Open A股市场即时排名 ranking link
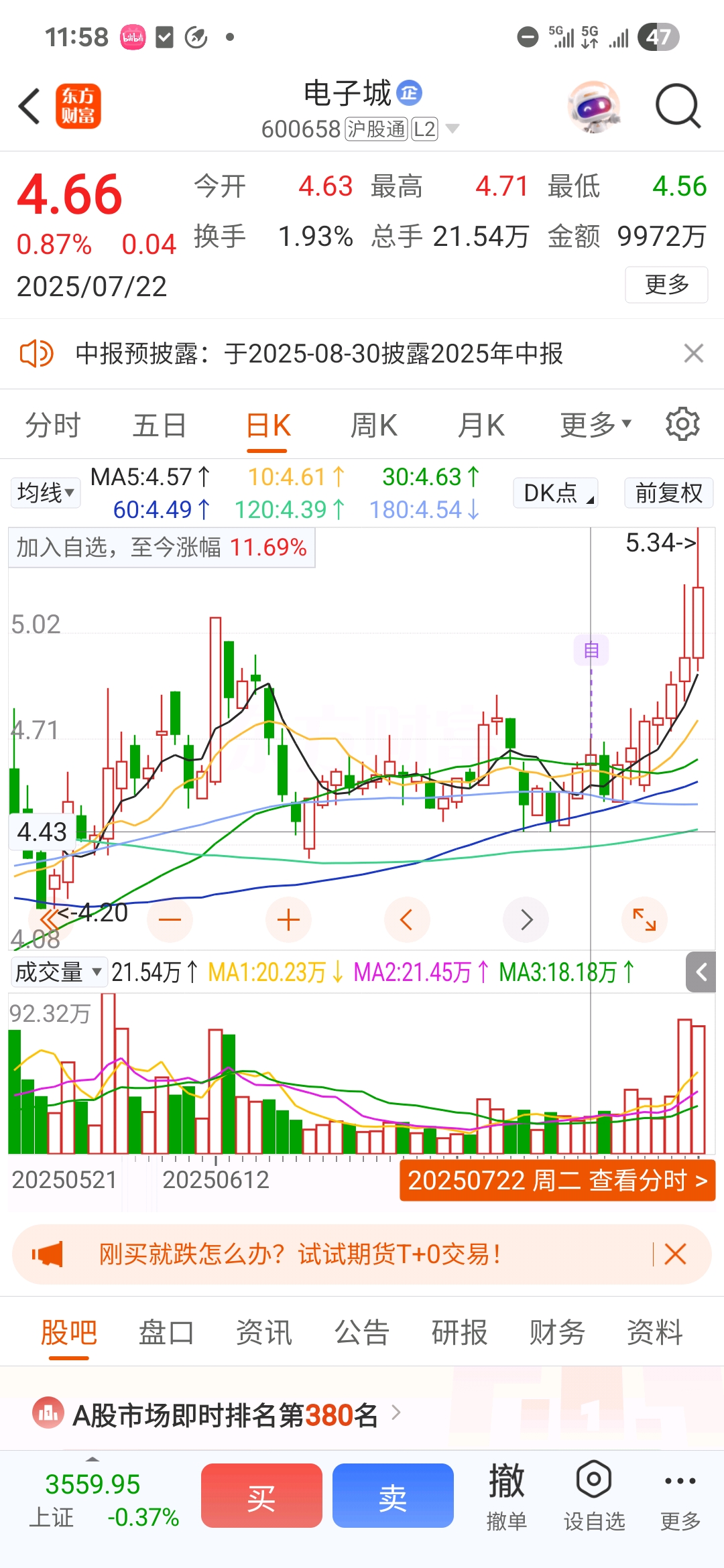Screen dimensions: 724x1568 [x=237, y=1415]
